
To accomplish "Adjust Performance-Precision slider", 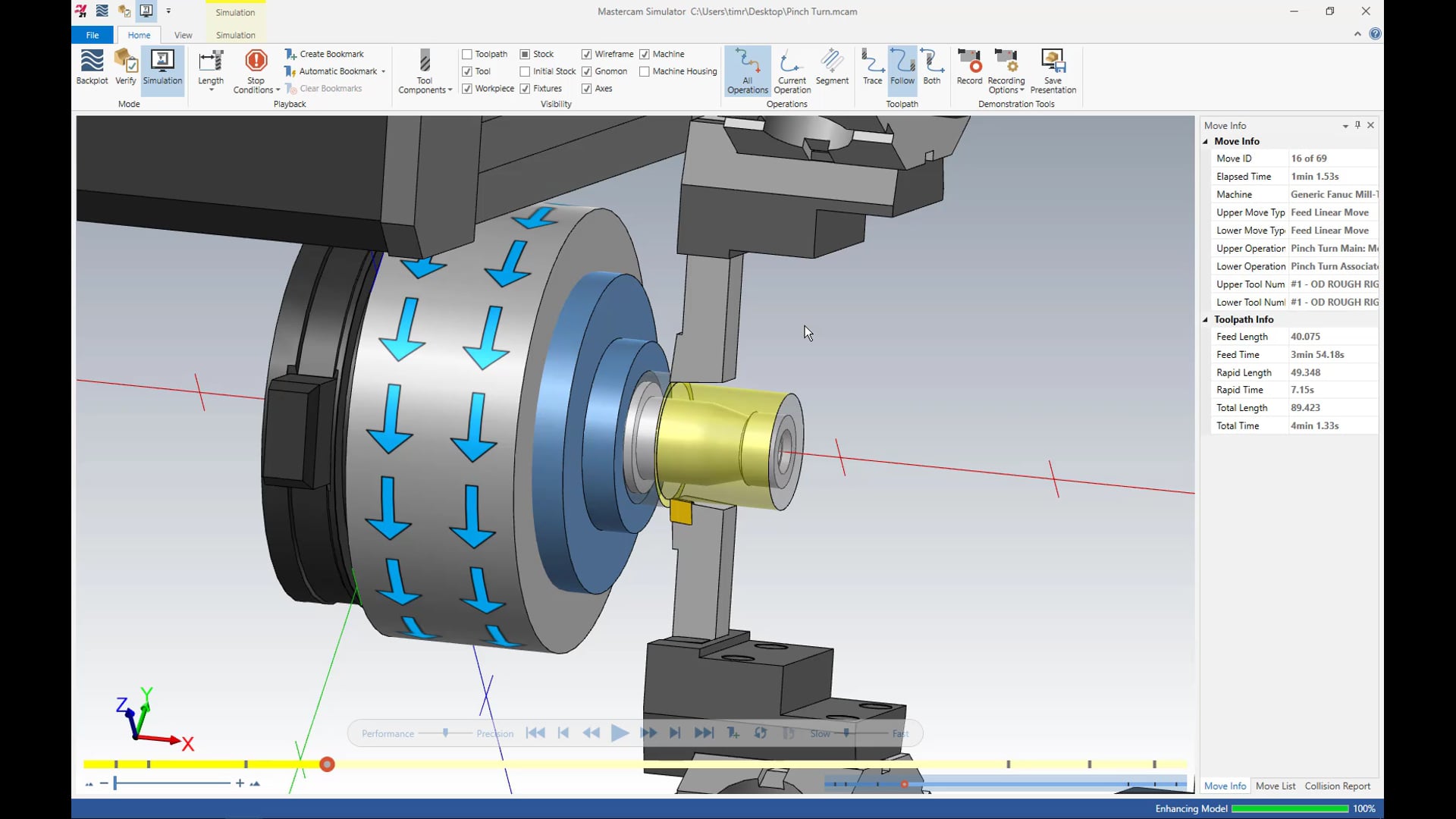I will click(446, 733).
